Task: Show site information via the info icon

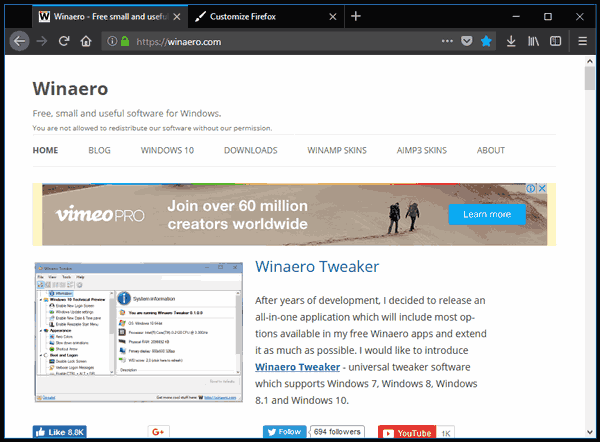Action: point(112,41)
